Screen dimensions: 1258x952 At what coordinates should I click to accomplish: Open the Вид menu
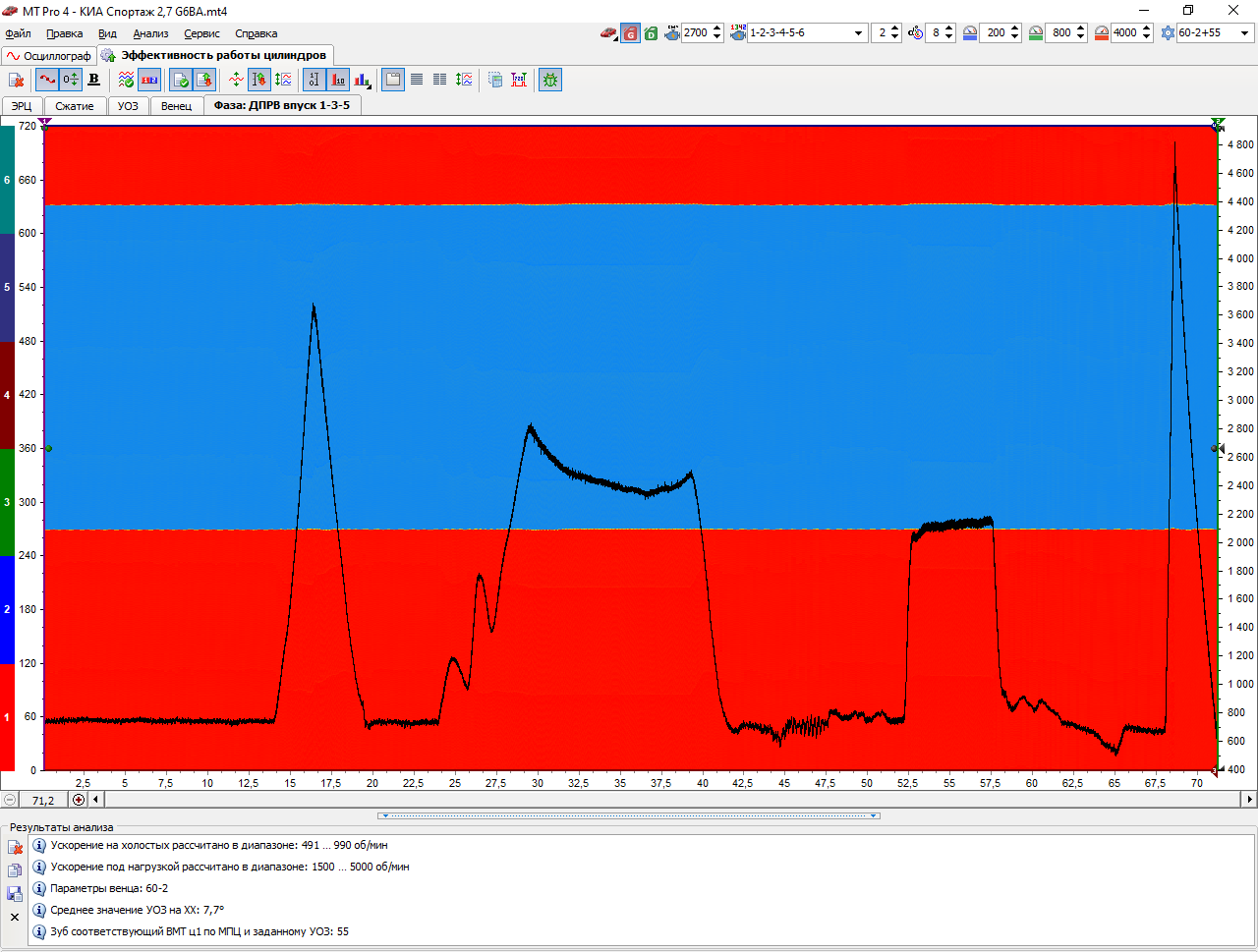[107, 32]
